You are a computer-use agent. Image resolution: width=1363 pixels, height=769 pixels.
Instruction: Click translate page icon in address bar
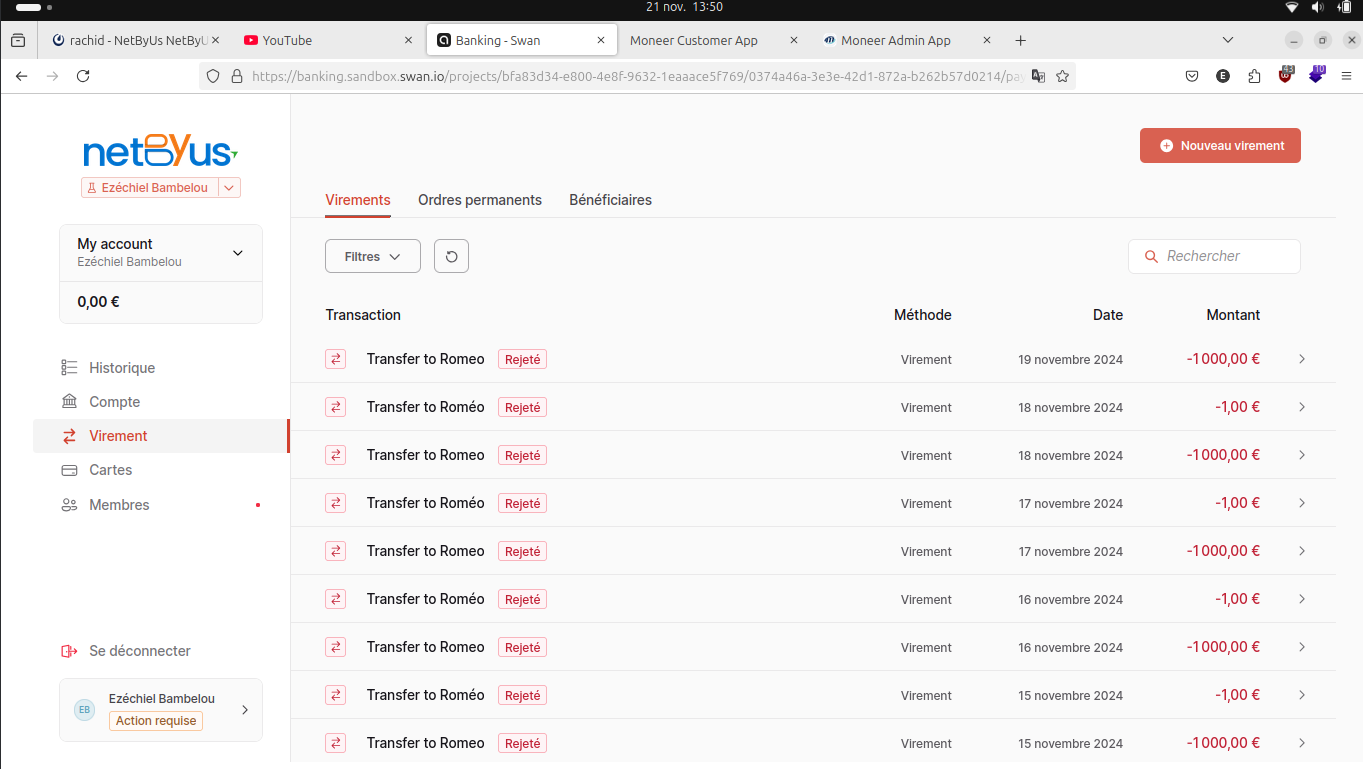(1038, 76)
